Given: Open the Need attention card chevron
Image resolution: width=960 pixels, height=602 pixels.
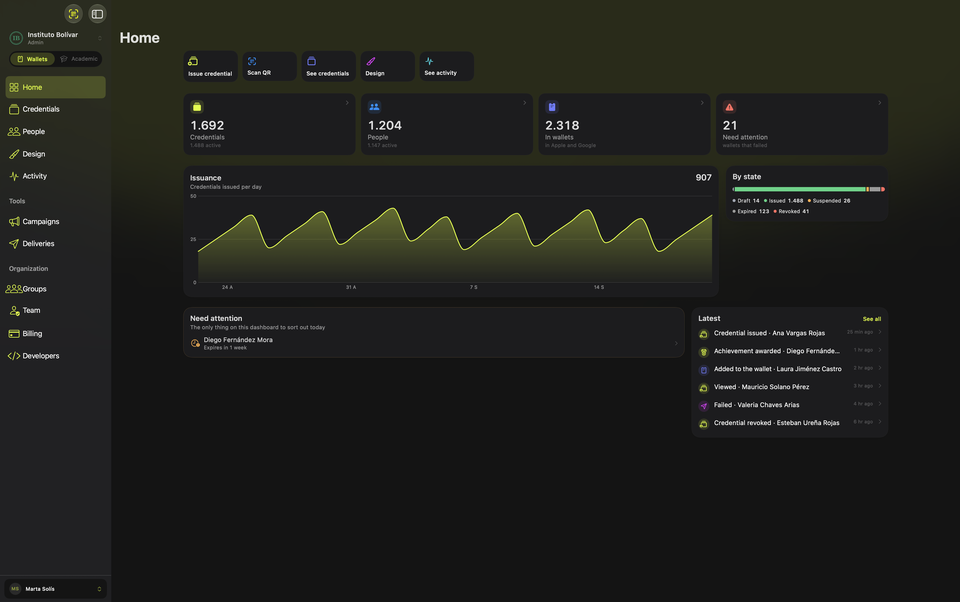Looking at the screenshot, I should [879, 103].
